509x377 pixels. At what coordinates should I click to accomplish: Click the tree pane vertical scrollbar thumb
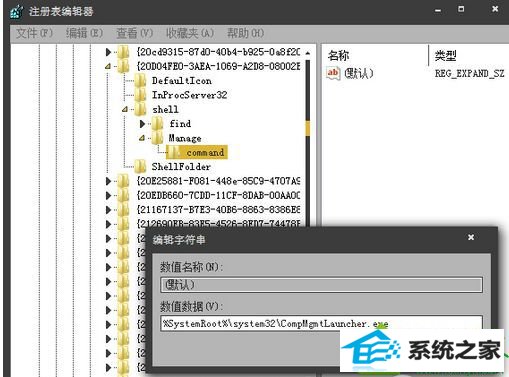307,129
